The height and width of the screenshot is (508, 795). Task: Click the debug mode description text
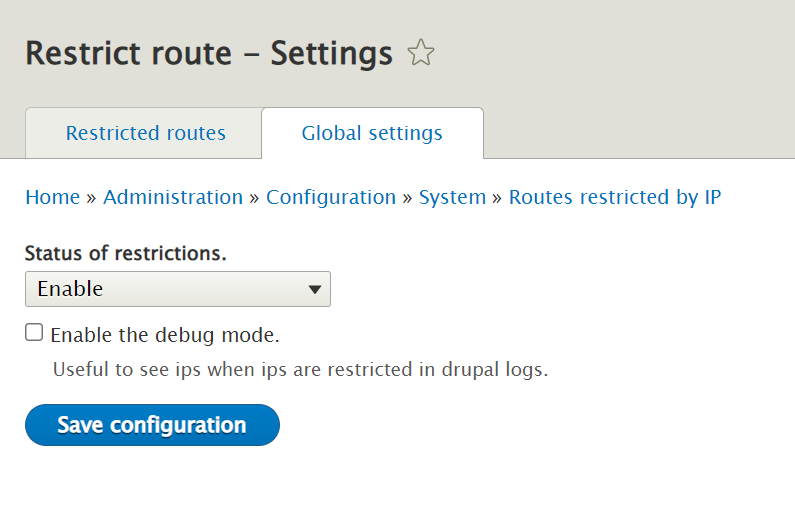(301, 370)
